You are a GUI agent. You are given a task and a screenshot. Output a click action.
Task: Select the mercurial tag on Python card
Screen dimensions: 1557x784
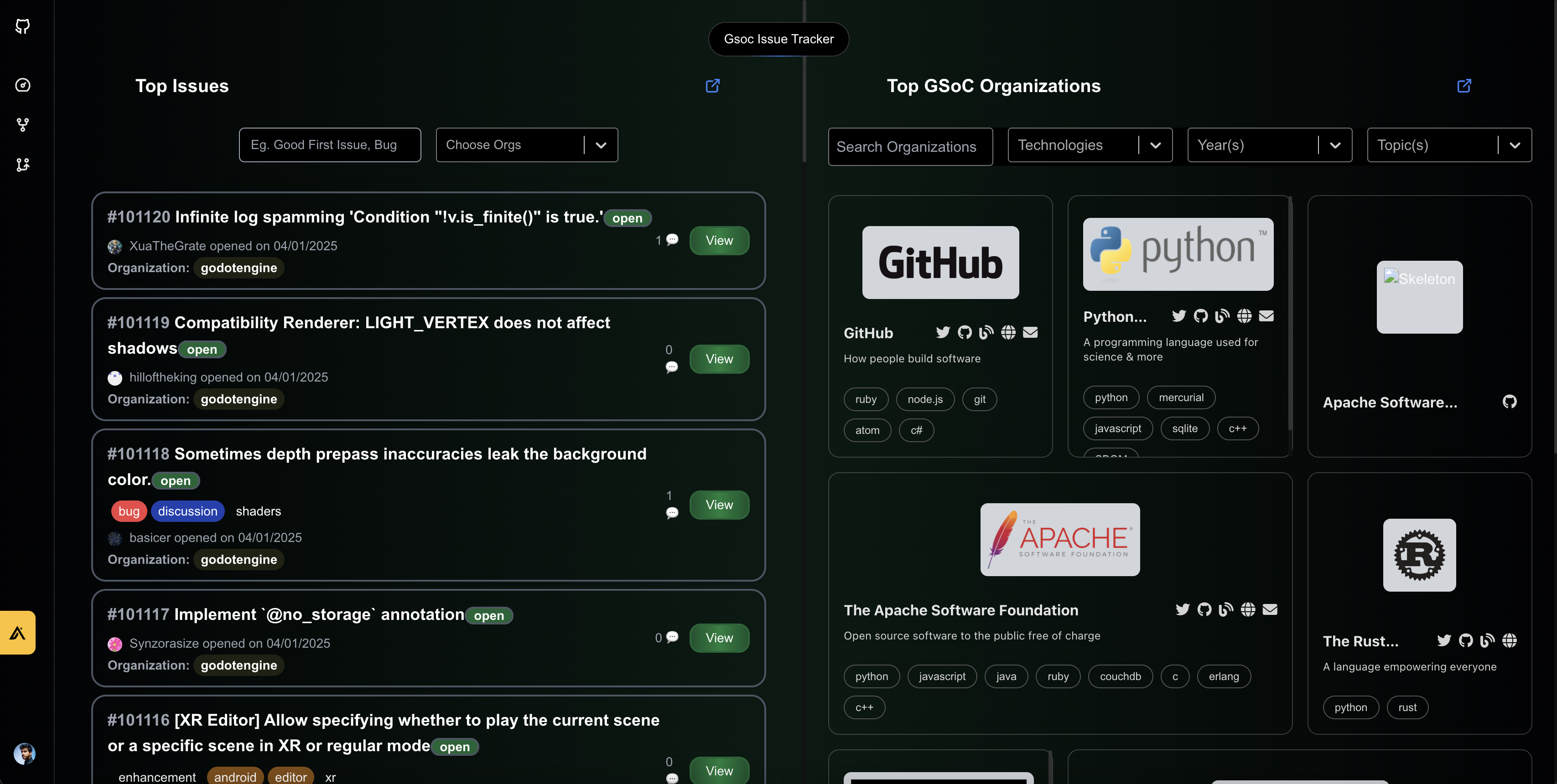coord(1181,397)
